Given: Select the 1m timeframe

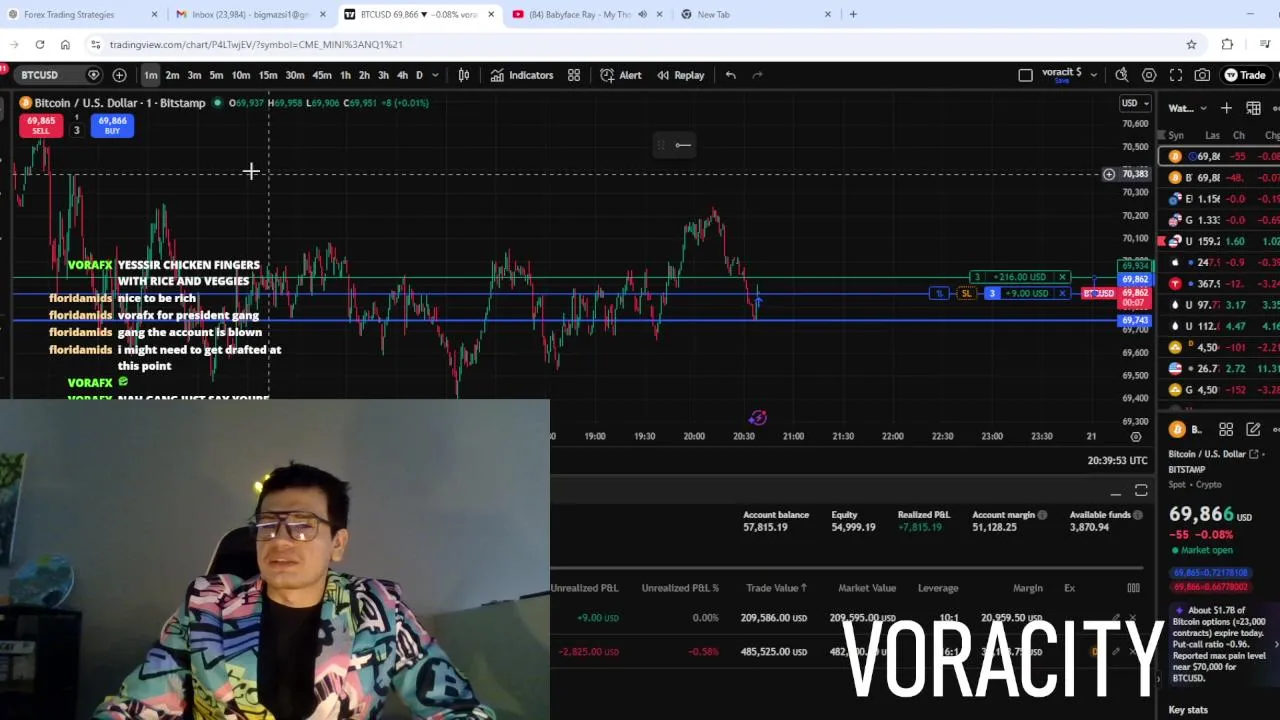Looking at the screenshot, I should tap(150, 75).
